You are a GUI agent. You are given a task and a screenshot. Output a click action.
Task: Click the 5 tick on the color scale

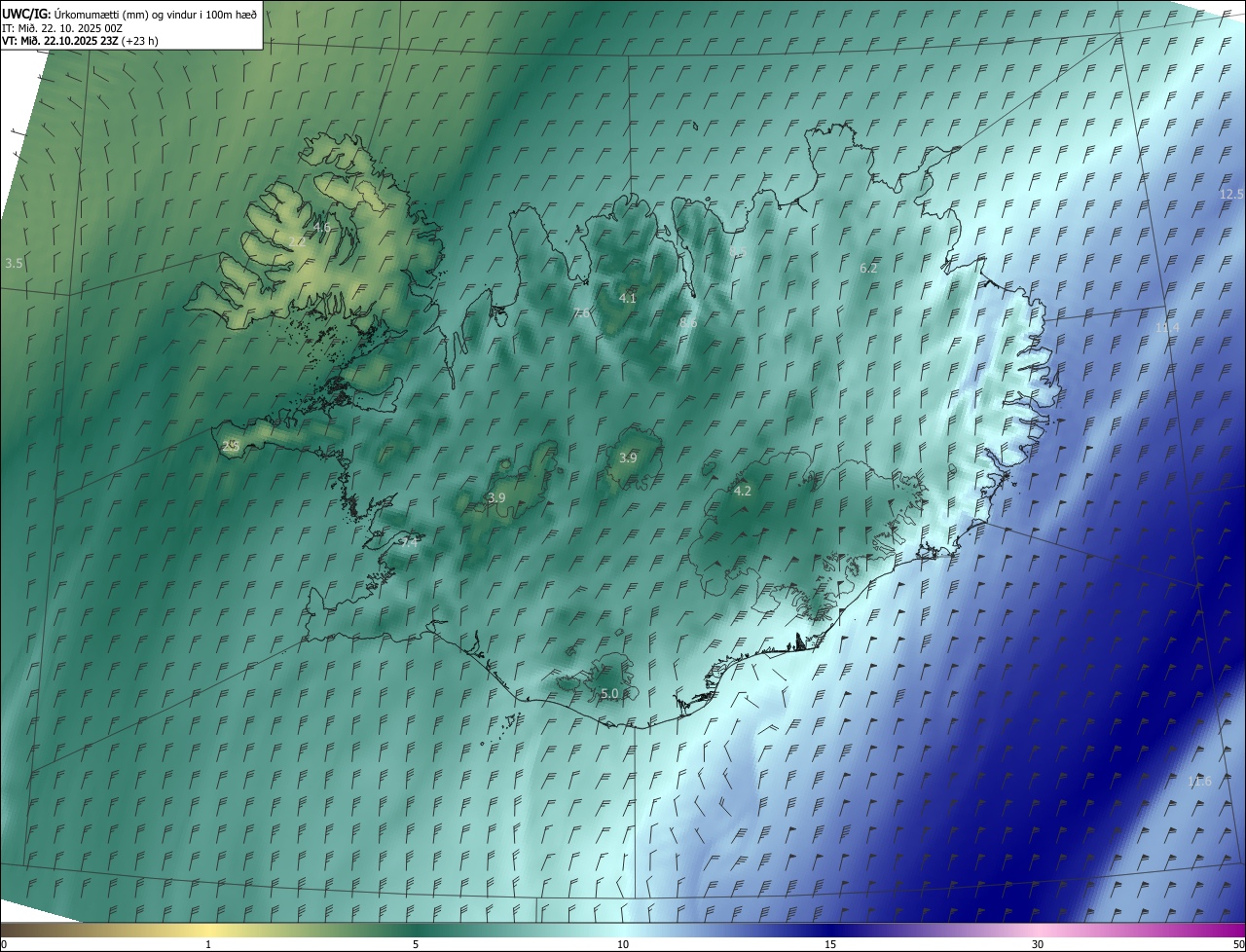pos(416,944)
